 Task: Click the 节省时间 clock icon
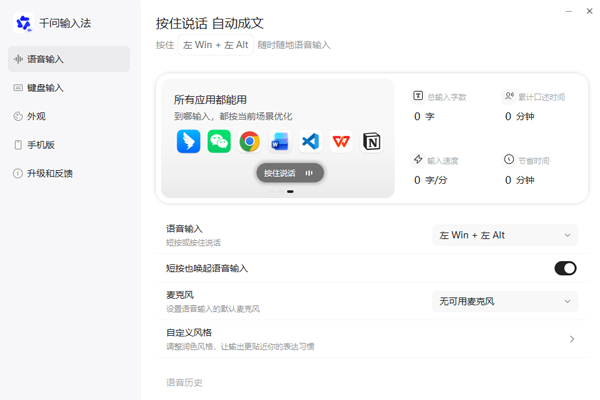coord(509,159)
